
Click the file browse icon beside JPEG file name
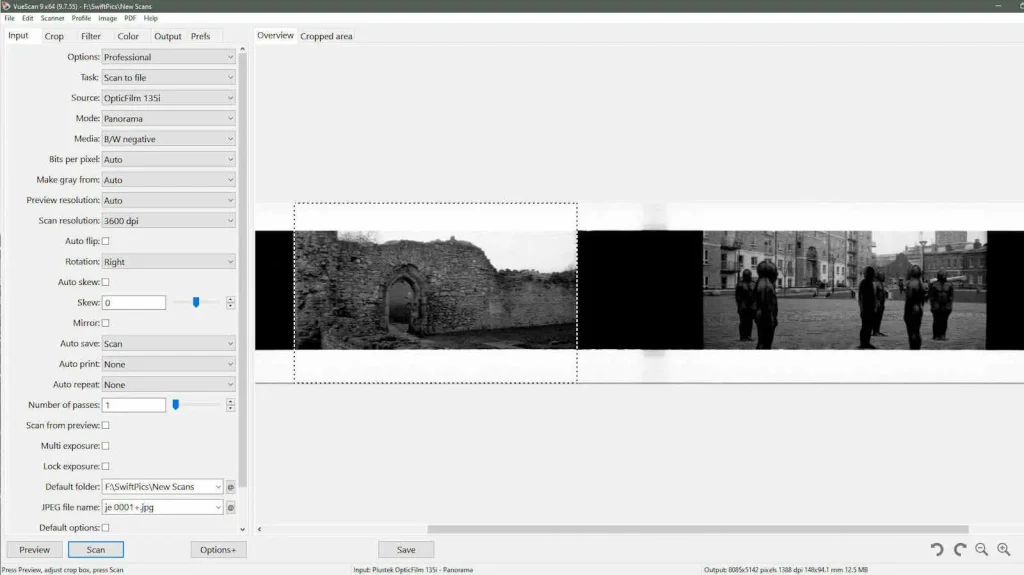coord(231,507)
